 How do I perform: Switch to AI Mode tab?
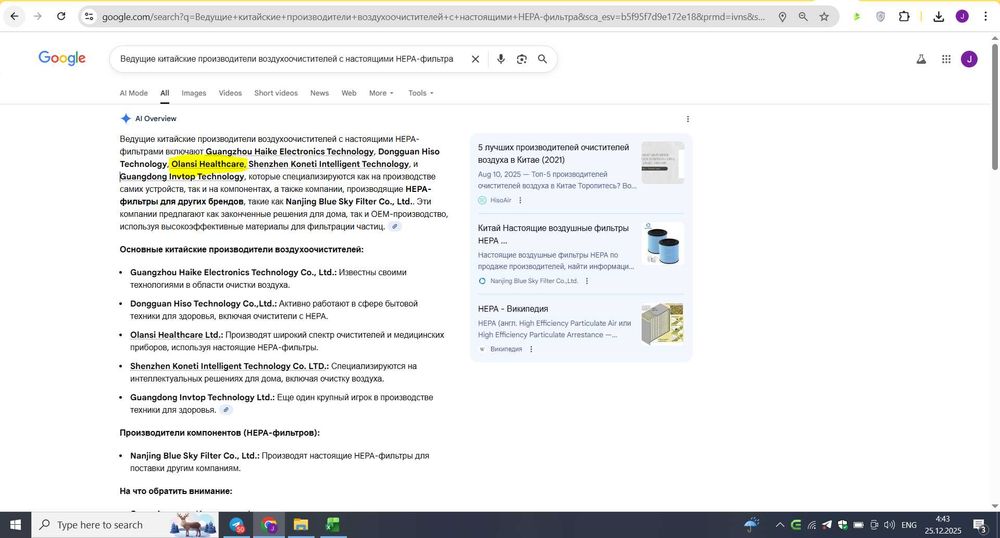133,93
